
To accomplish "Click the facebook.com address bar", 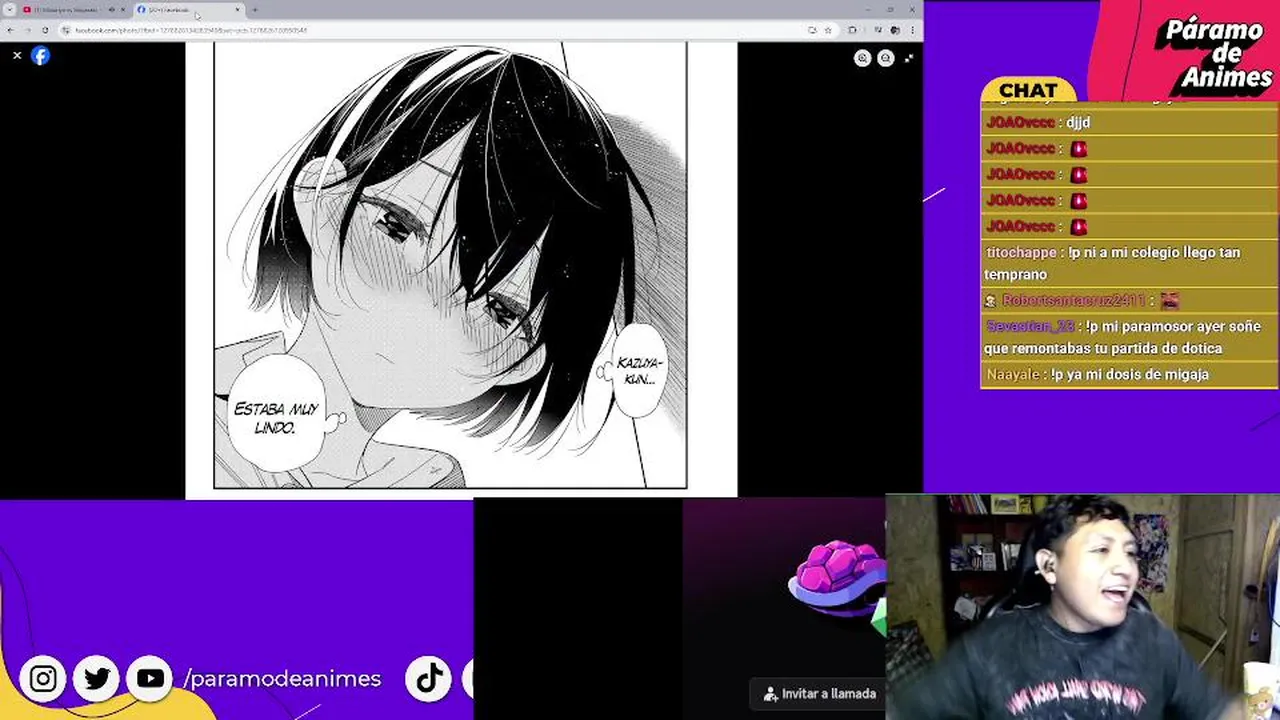I will (x=440, y=30).
